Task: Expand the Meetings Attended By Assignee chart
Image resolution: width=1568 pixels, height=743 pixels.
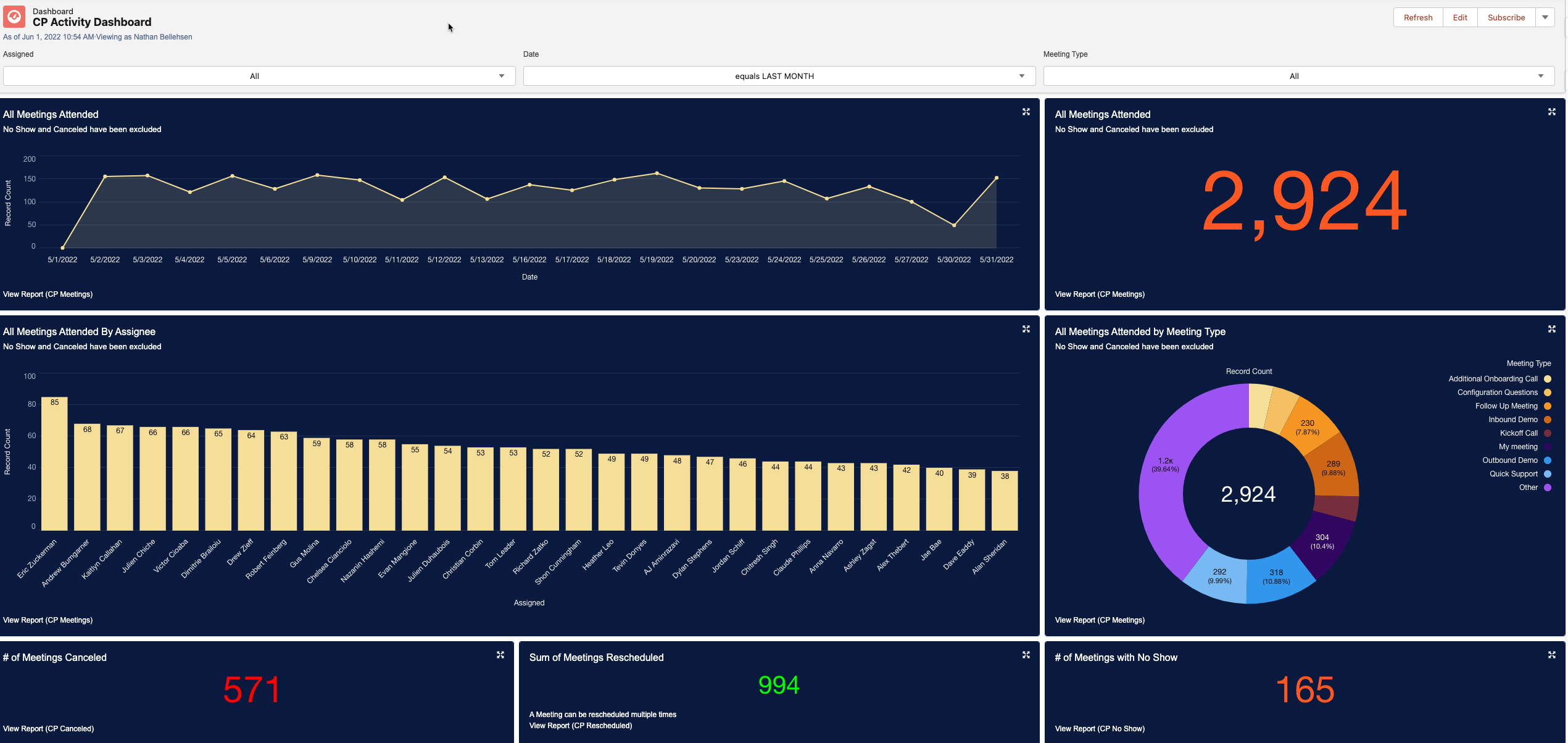Action: pos(1026,329)
